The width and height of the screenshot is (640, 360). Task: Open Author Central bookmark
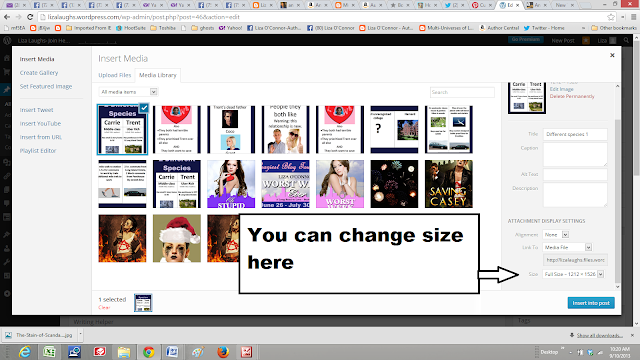click(499, 28)
